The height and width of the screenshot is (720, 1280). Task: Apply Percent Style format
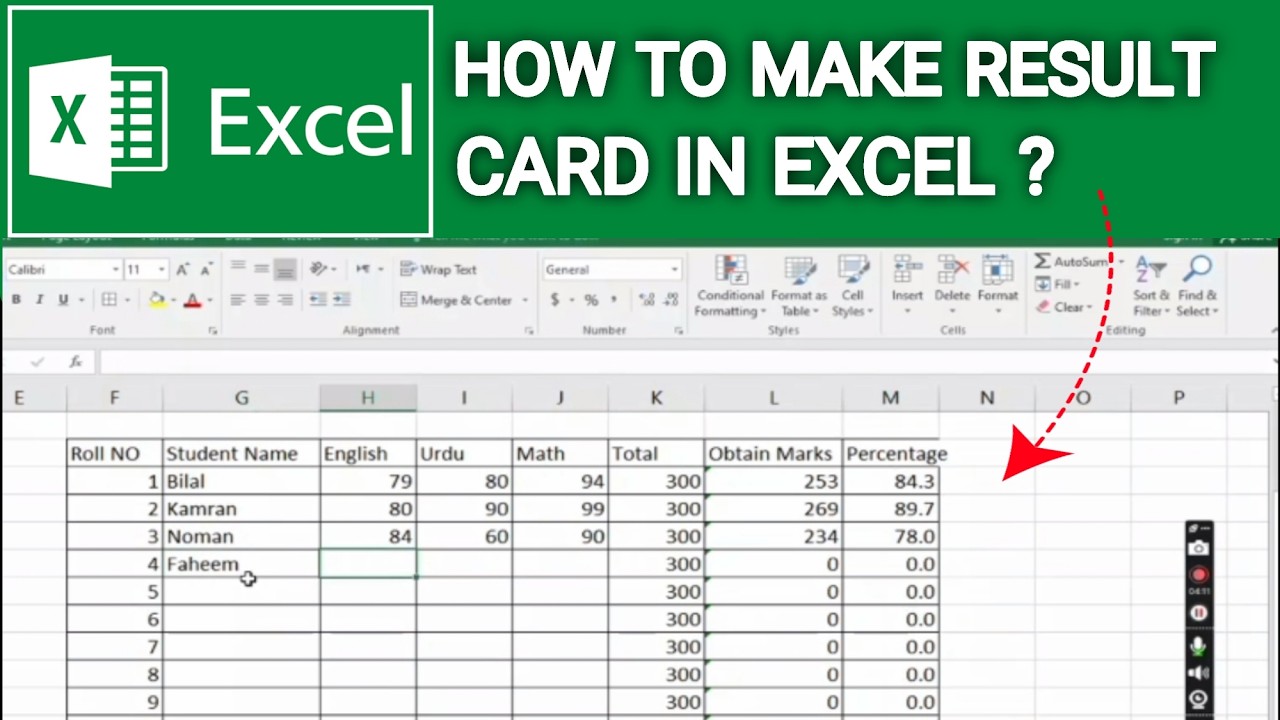click(591, 300)
